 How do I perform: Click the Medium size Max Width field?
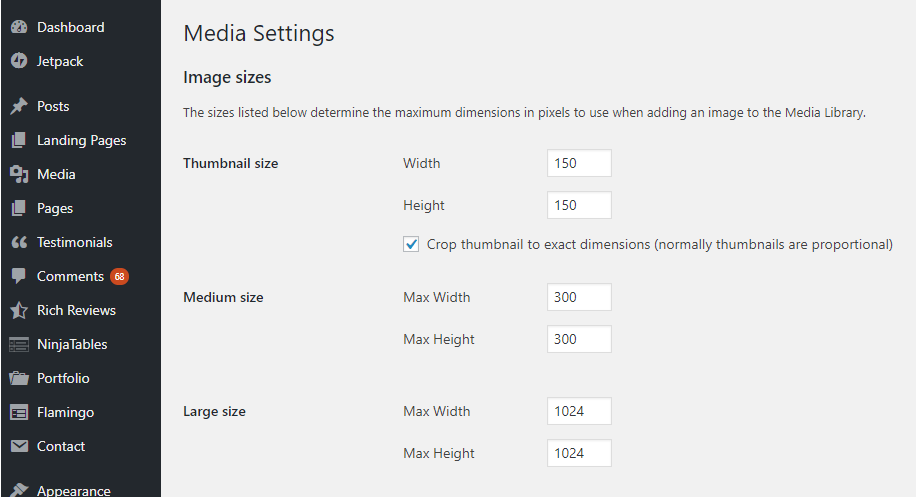click(579, 297)
